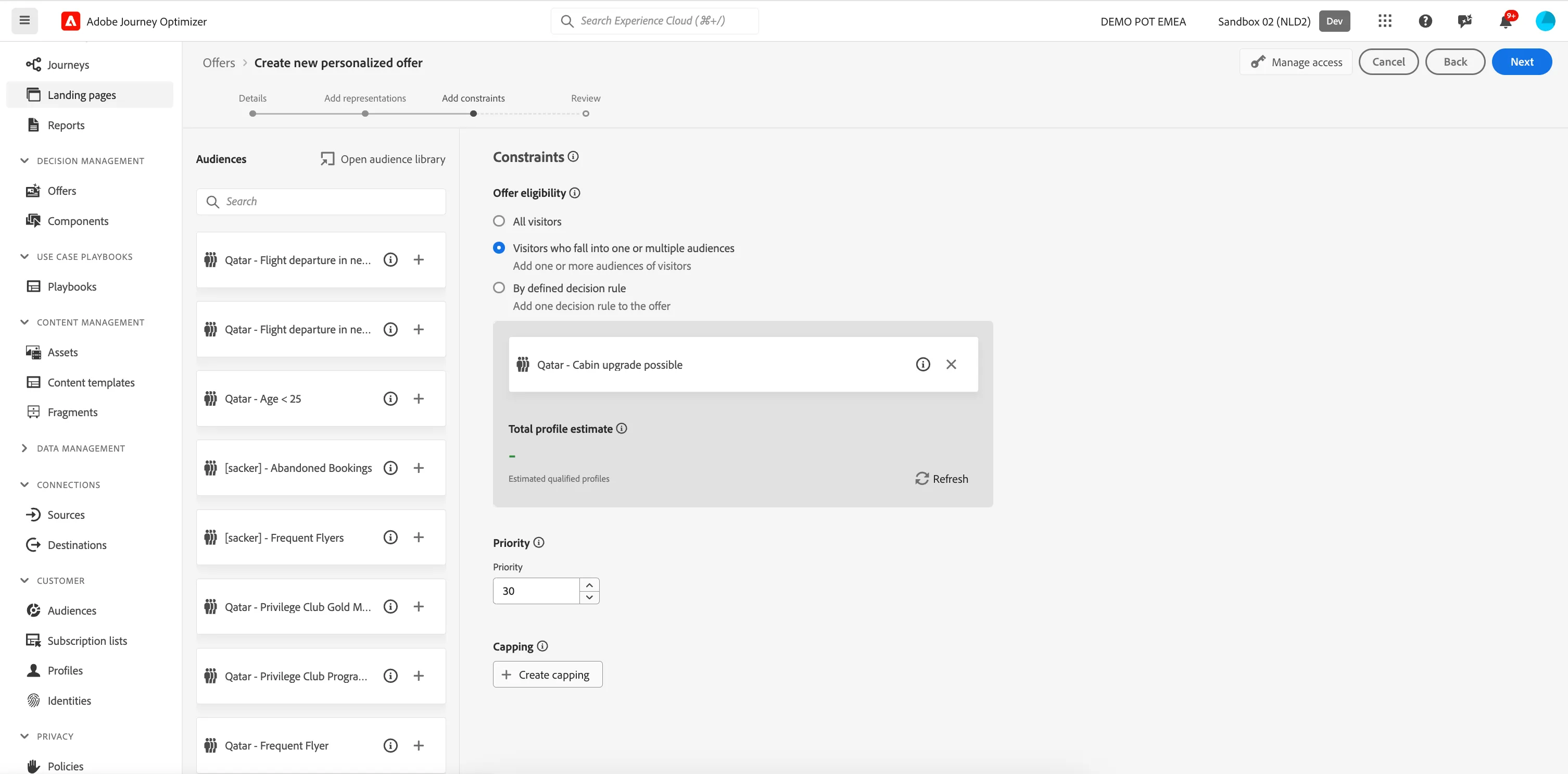
Task: Select the All visitors radio option
Action: [499, 221]
